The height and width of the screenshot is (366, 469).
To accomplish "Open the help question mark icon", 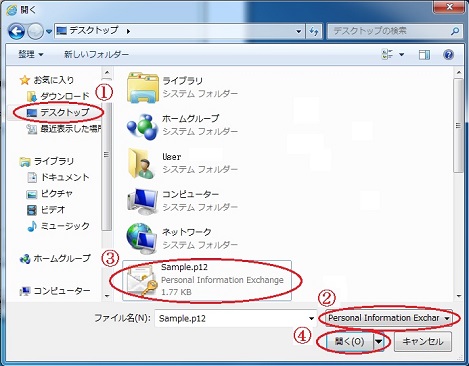I will point(449,54).
